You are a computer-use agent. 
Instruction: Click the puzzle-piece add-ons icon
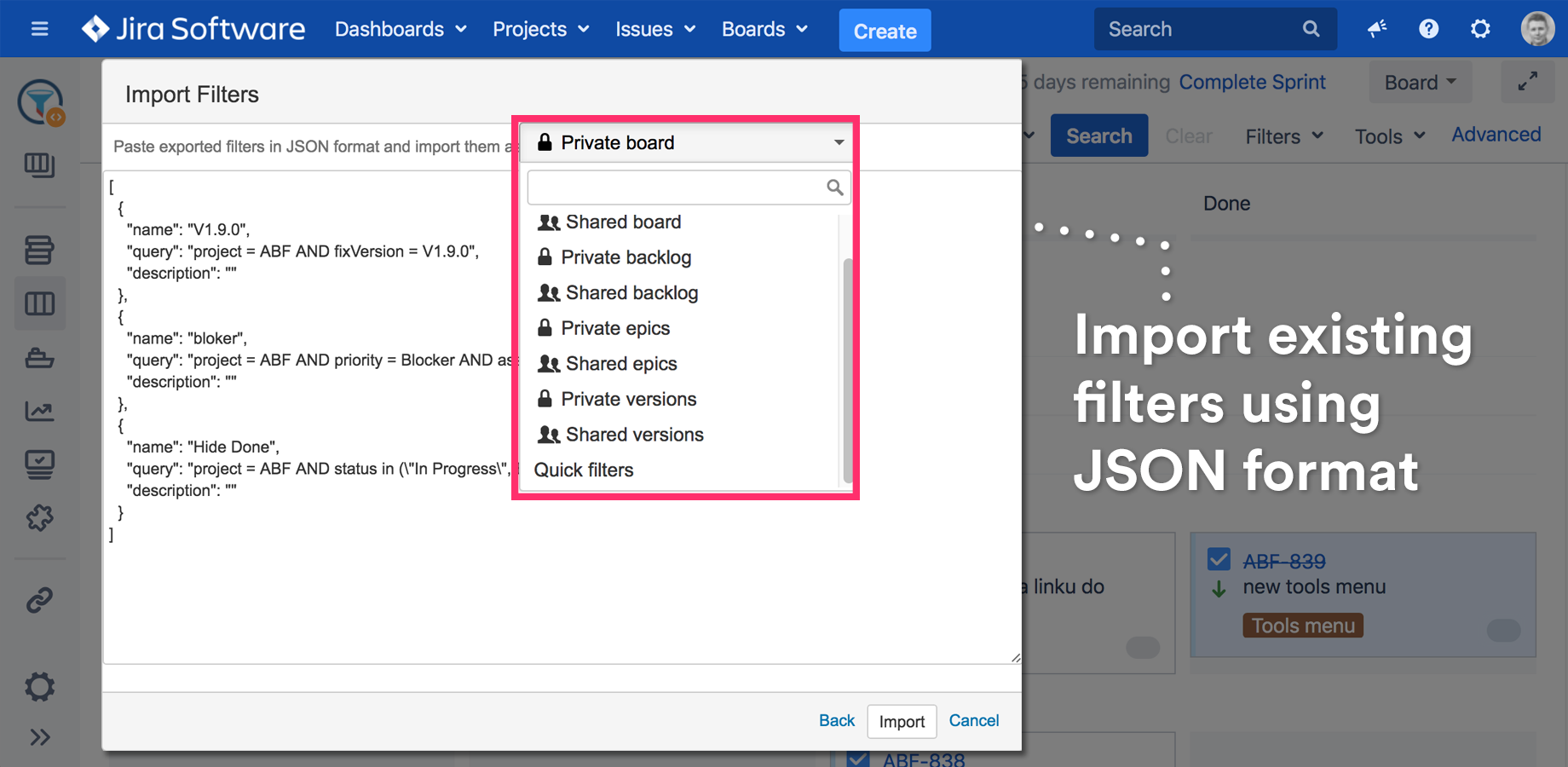40,517
